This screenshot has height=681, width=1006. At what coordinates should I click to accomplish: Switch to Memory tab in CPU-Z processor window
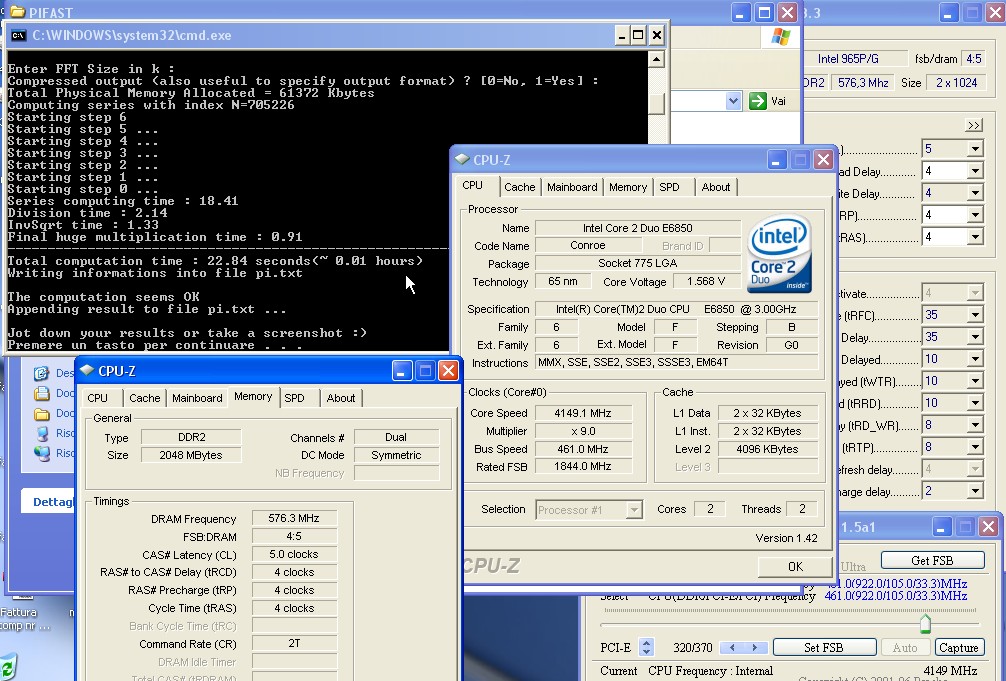click(x=627, y=187)
